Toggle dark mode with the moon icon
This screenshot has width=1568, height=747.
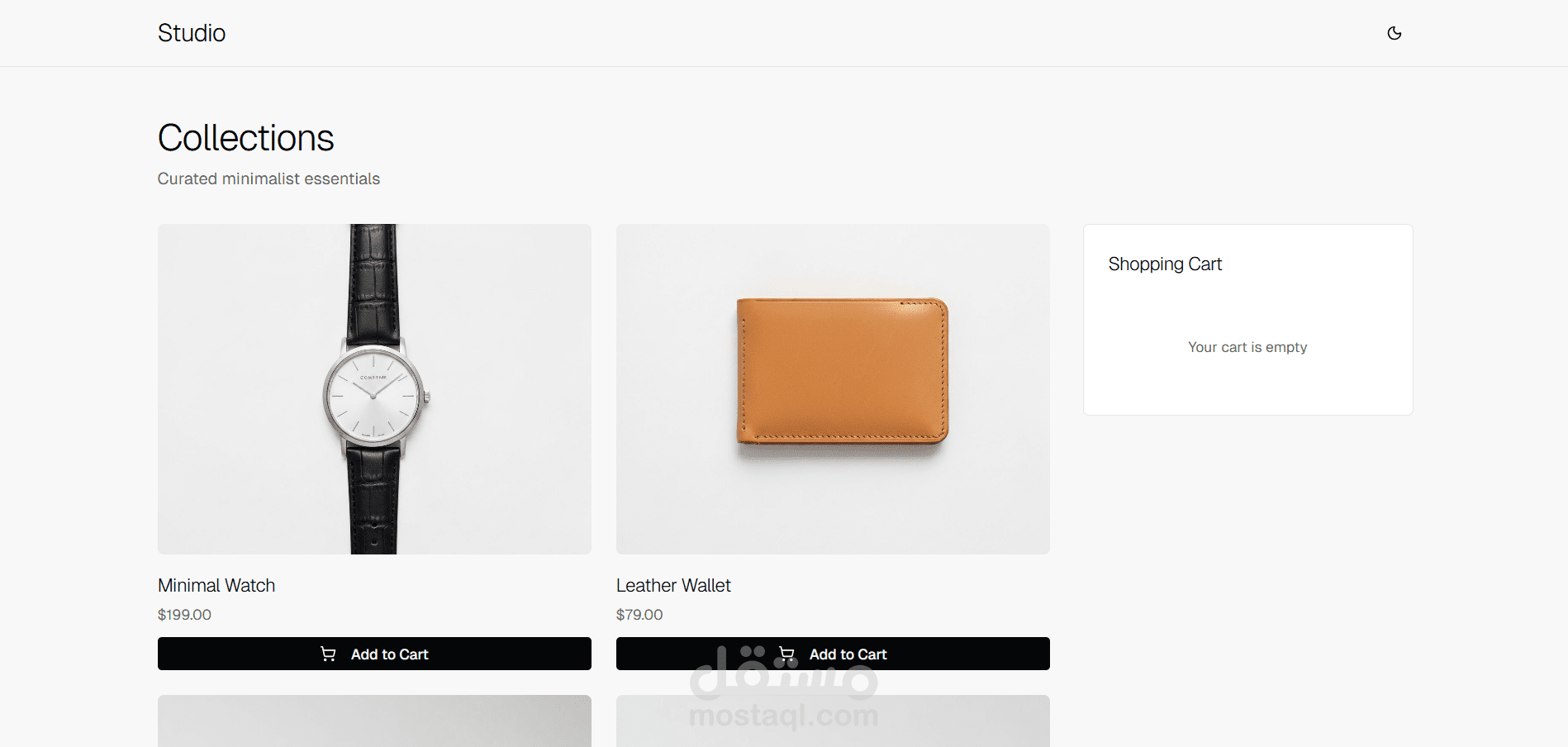coord(1394,33)
